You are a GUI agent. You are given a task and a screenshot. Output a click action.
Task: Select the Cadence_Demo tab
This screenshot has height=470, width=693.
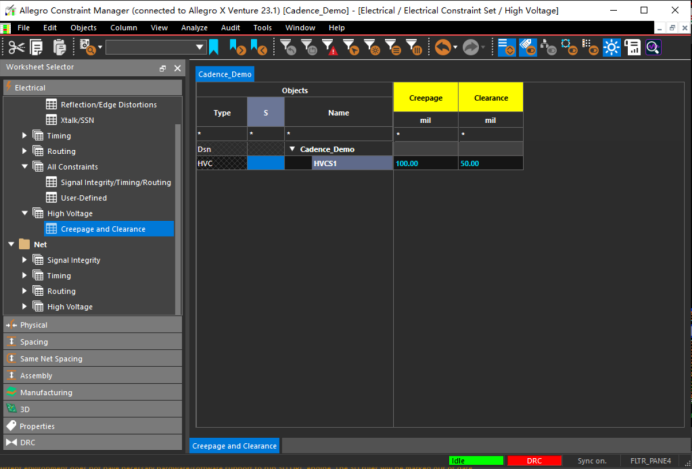(x=225, y=74)
